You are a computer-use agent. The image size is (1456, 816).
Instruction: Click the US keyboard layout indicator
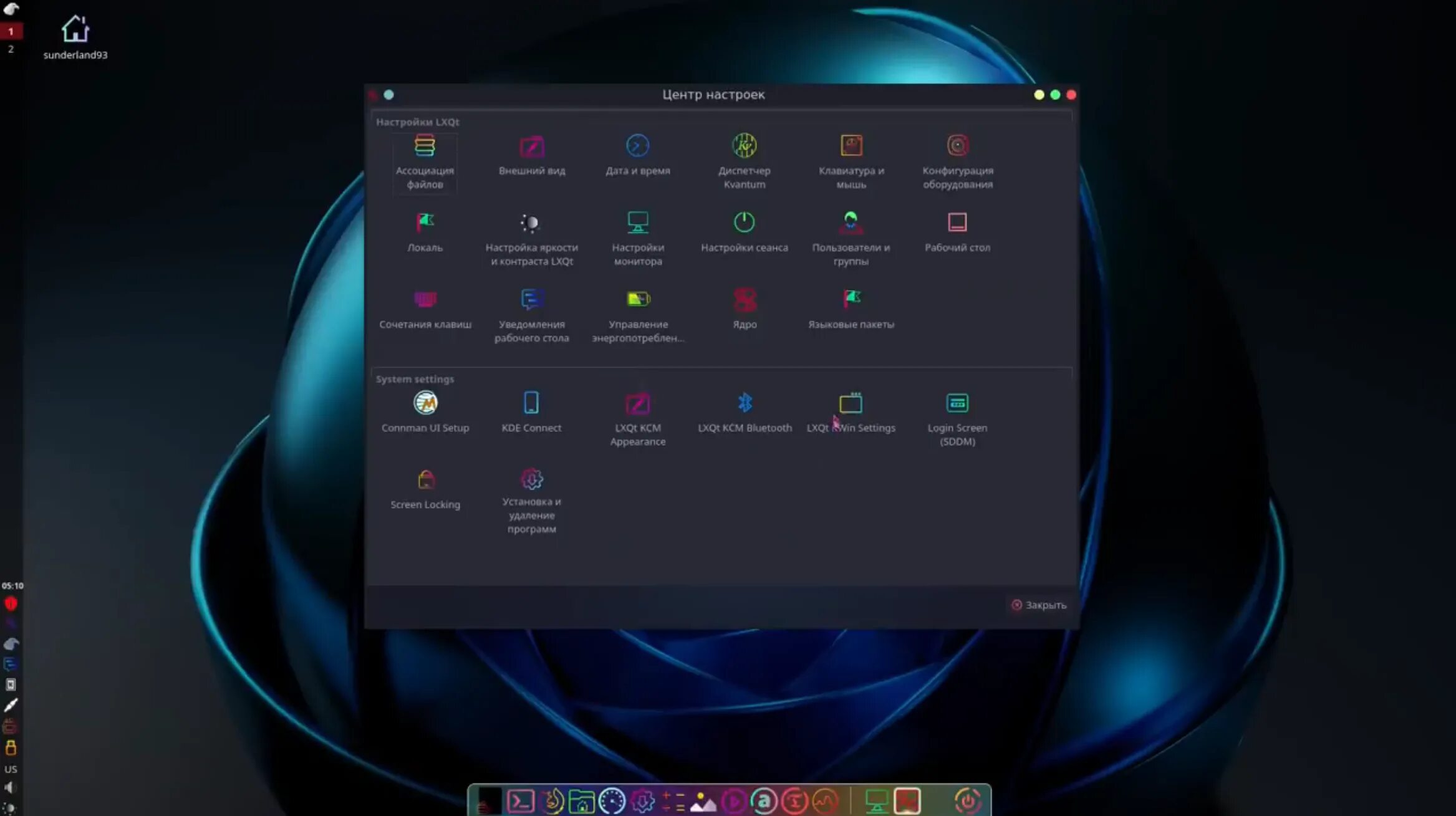(x=11, y=769)
